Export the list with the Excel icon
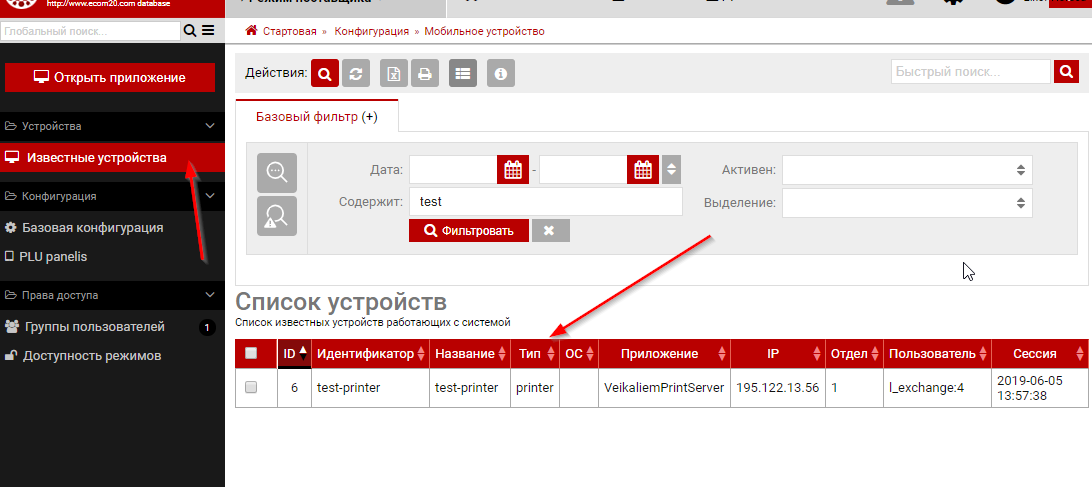1092x487 pixels. [394, 74]
